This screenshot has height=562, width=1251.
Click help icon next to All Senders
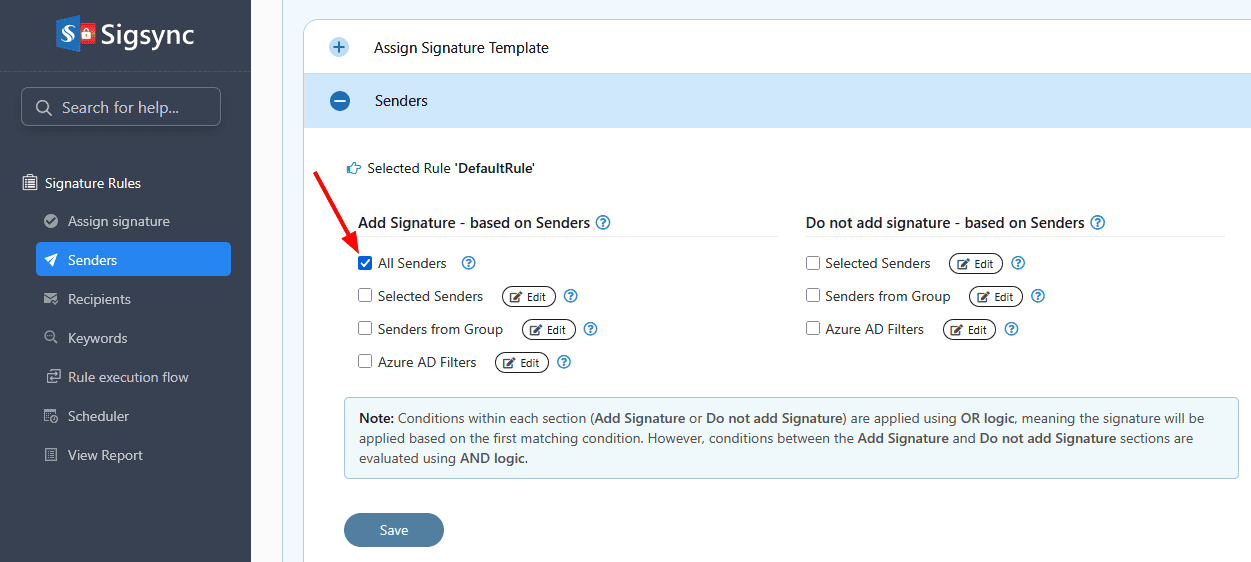tap(468, 263)
